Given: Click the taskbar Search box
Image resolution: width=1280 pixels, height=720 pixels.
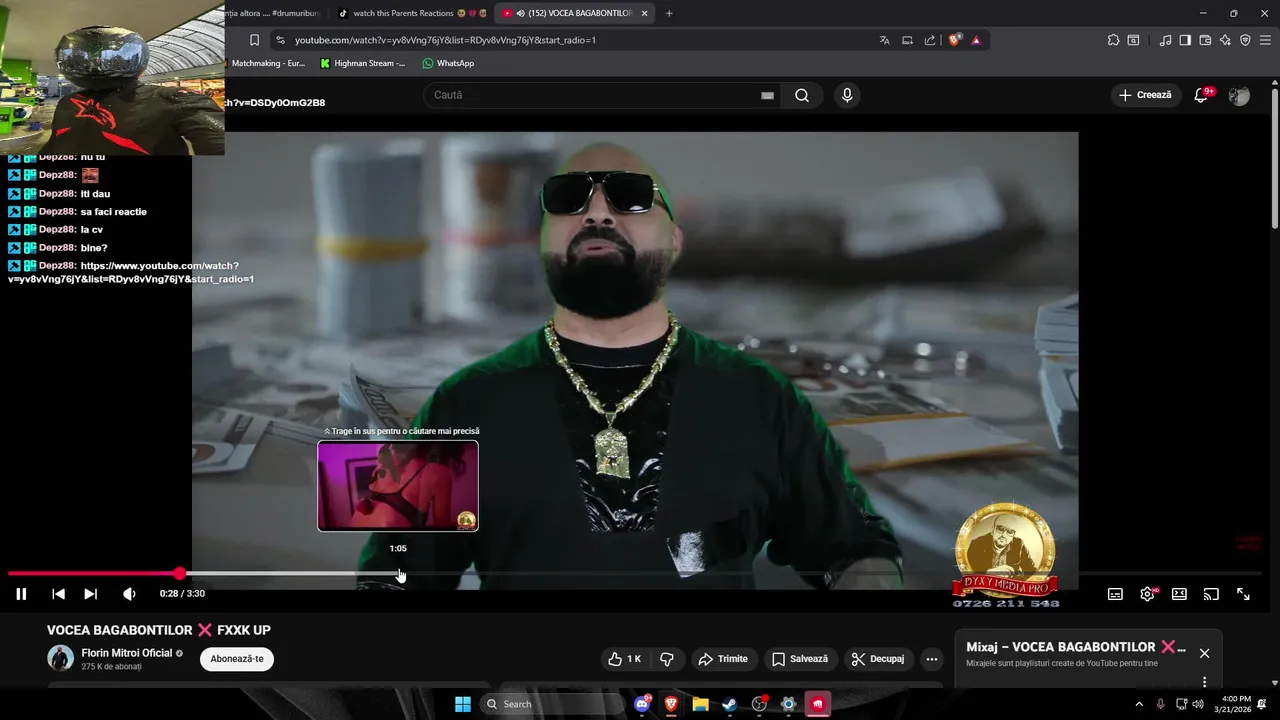Looking at the screenshot, I should (553, 704).
